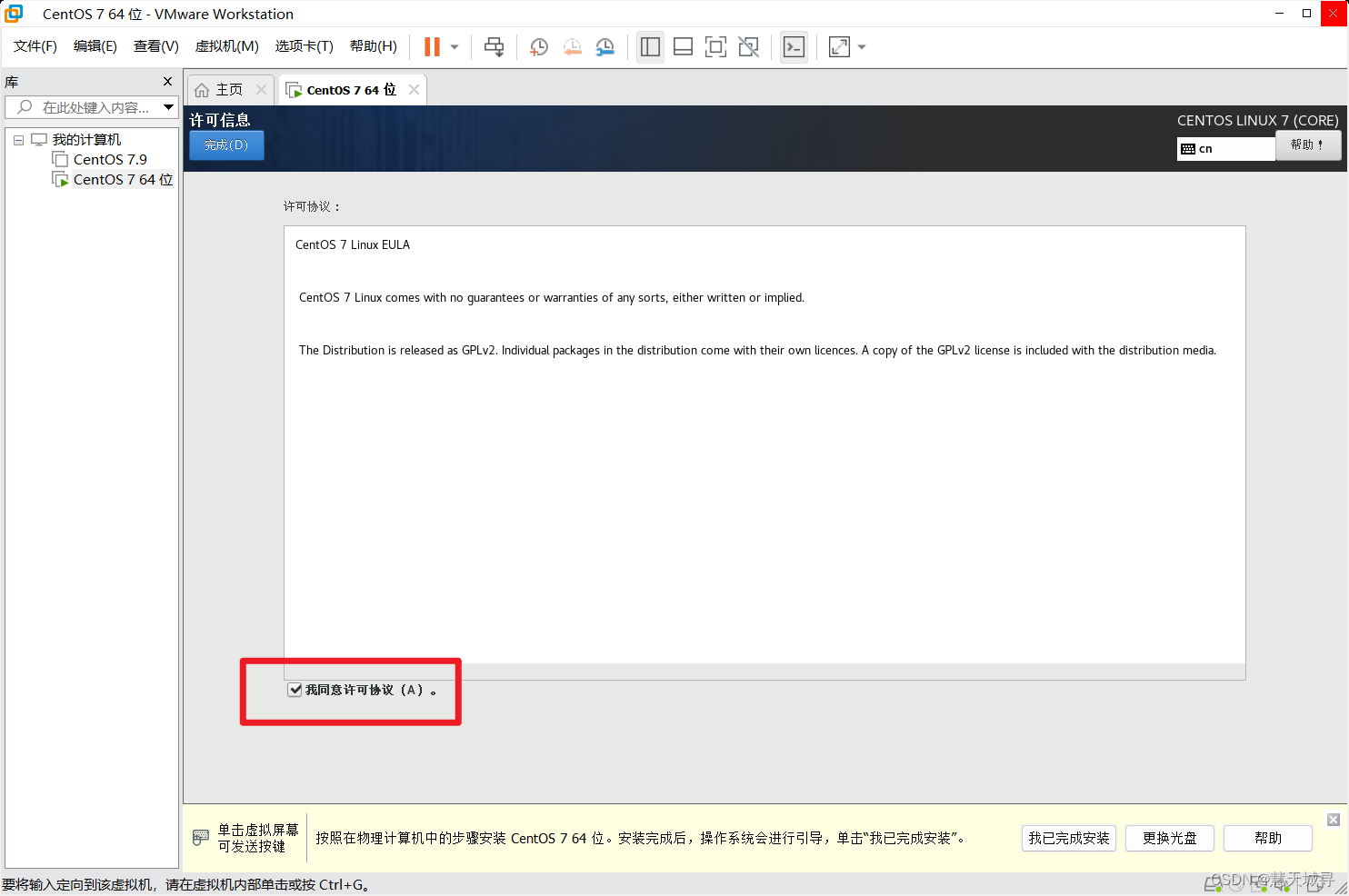
Task: Open the 选项卡(T) menu
Action: coord(305,46)
